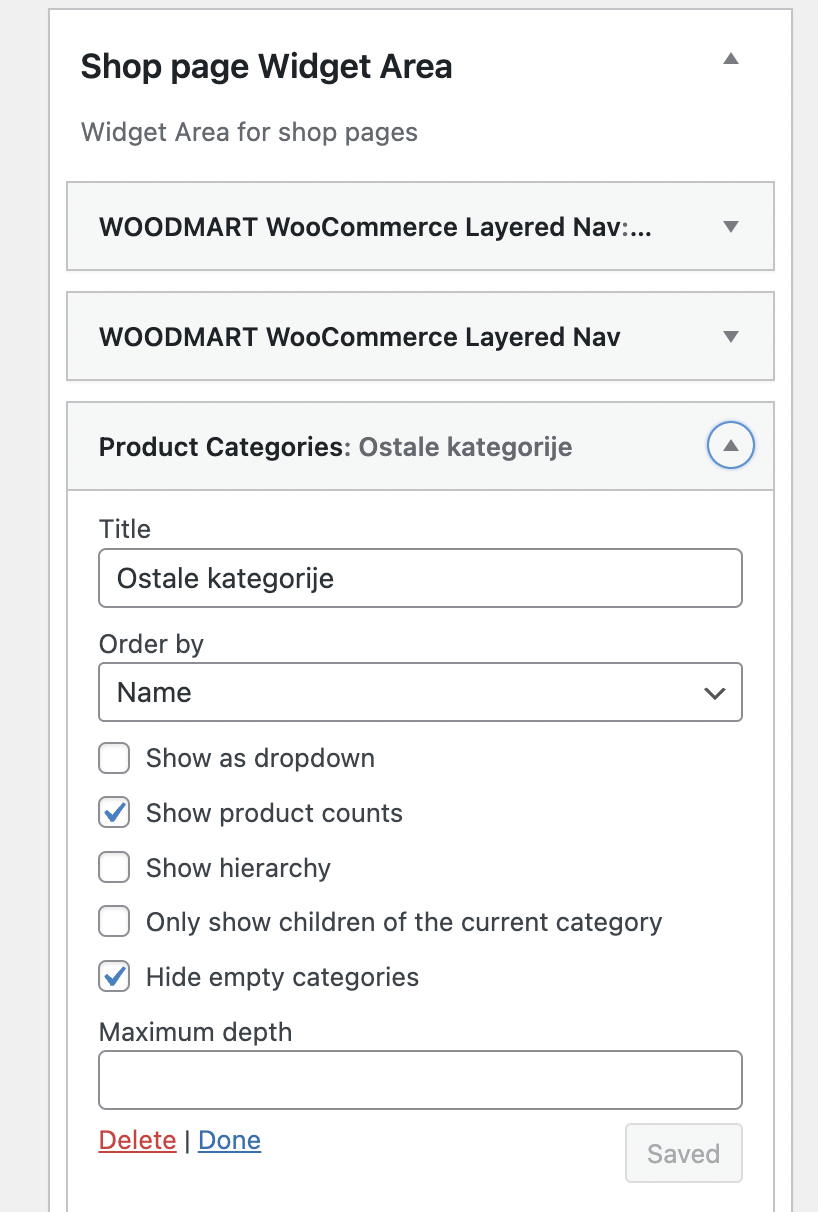Expand first WOODMART Layered Nav widget arrow
Image resolution: width=818 pixels, height=1212 pixels.
tap(731, 226)
